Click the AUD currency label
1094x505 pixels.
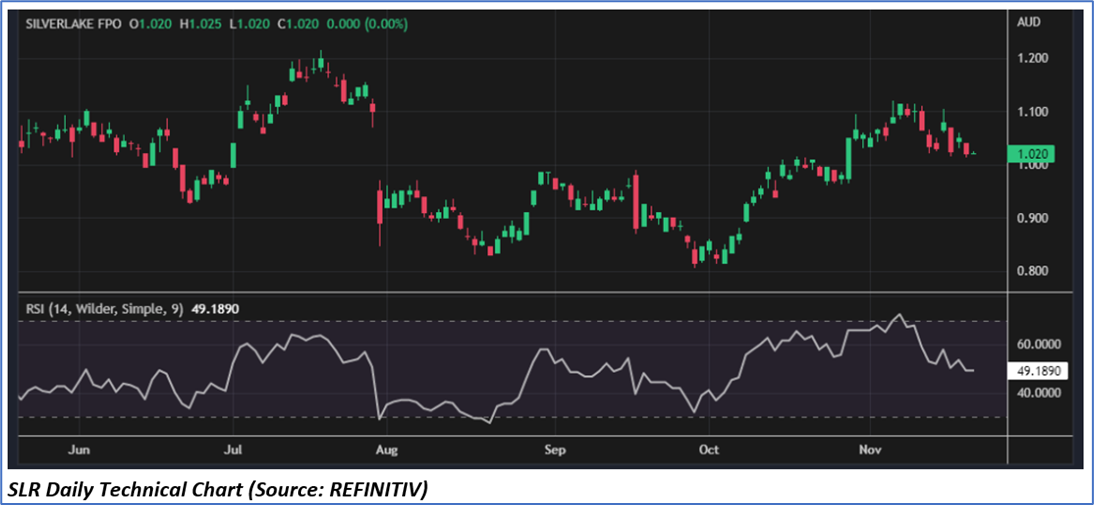point(1030,22)
